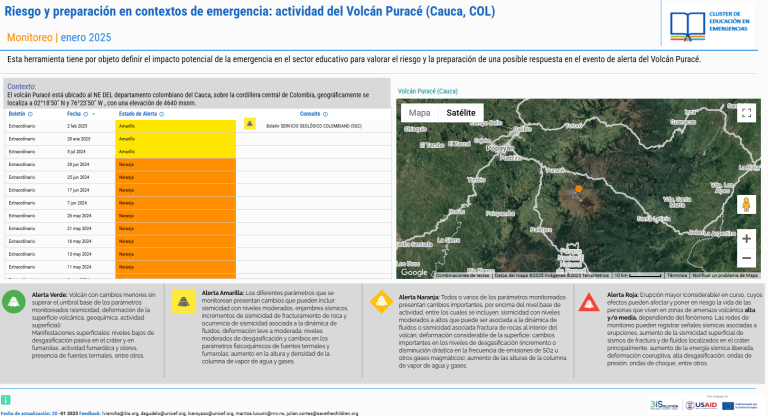Open the map in fullscreen
Viewport: 768px width, 416px height.
coord(745,113)
